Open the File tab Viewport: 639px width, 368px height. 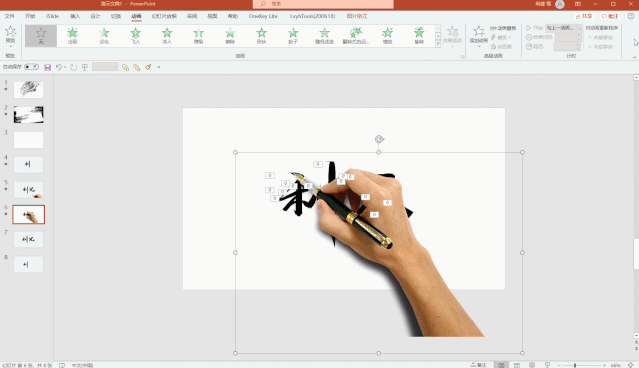pyautogui.click(x=9, y=16)
